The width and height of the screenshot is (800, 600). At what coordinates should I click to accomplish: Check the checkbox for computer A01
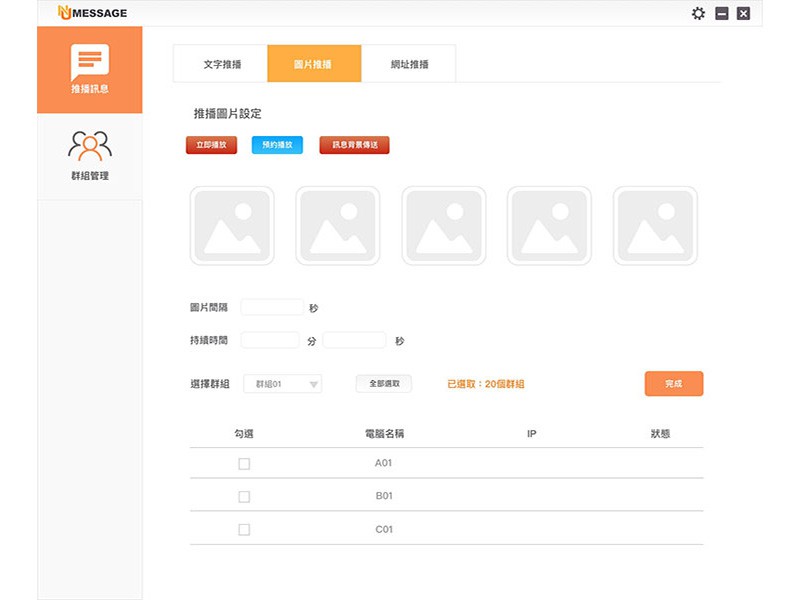tap(244, 464)
